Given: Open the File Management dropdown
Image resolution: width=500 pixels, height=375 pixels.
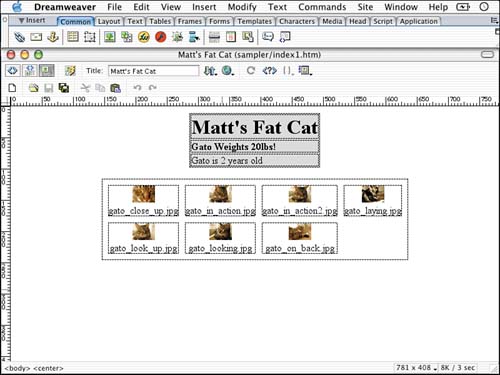Looking at the screenshot, I should (x=210, y=71).
